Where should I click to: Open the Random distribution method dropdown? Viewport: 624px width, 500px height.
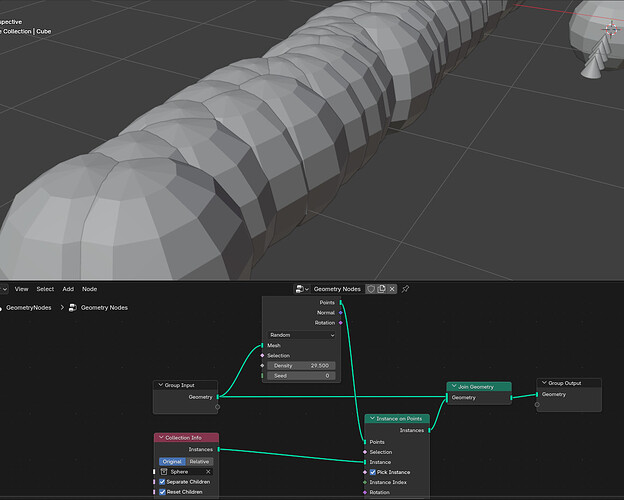[301, 335]
